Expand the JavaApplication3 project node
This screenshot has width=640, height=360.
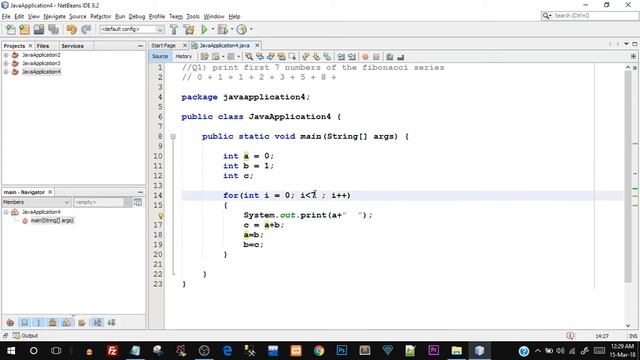[6, 63]
